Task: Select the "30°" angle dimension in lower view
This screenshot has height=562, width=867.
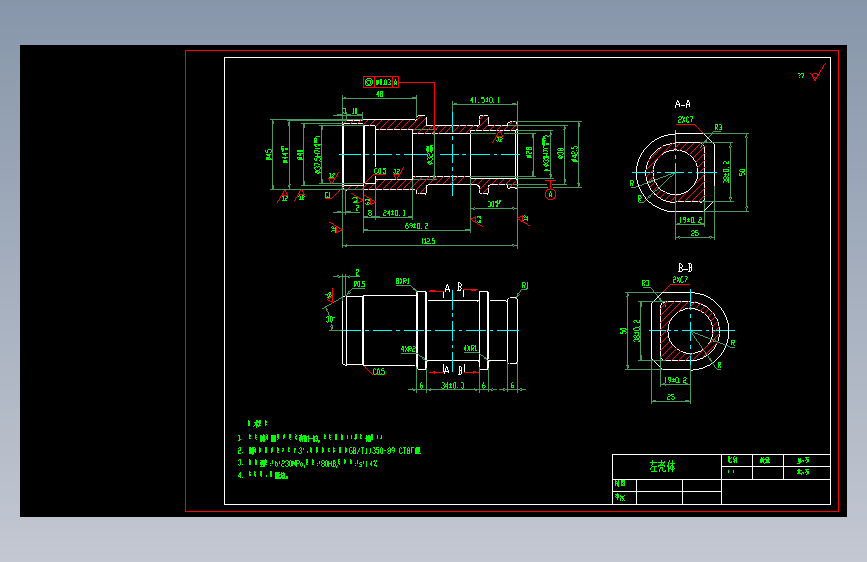Action: [330, 319]
